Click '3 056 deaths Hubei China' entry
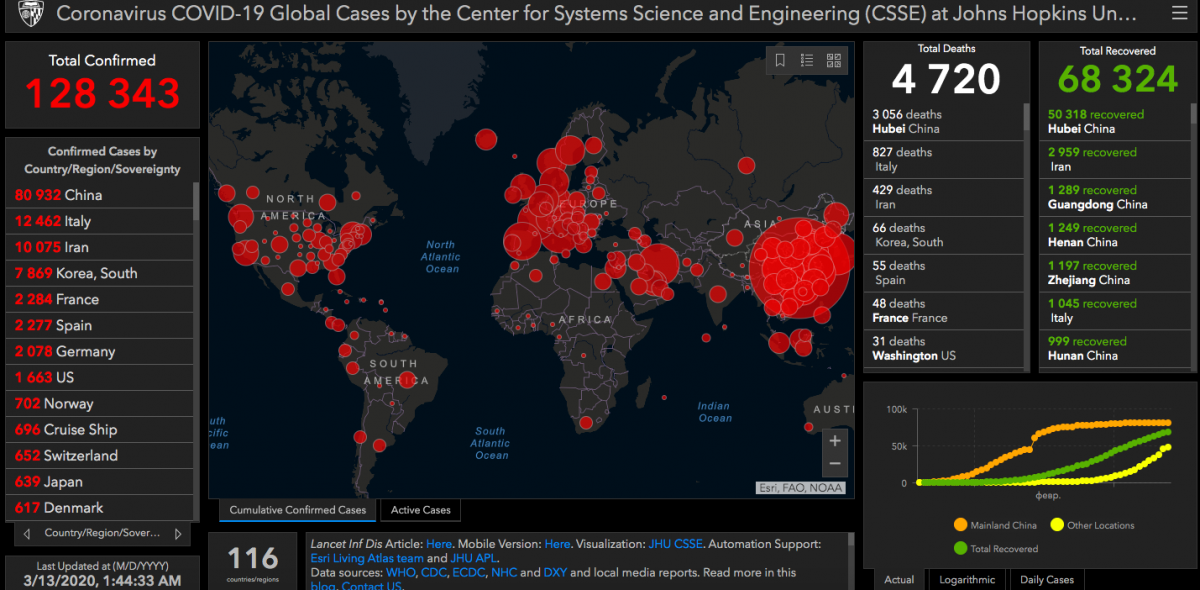 [x=942, y=121]
